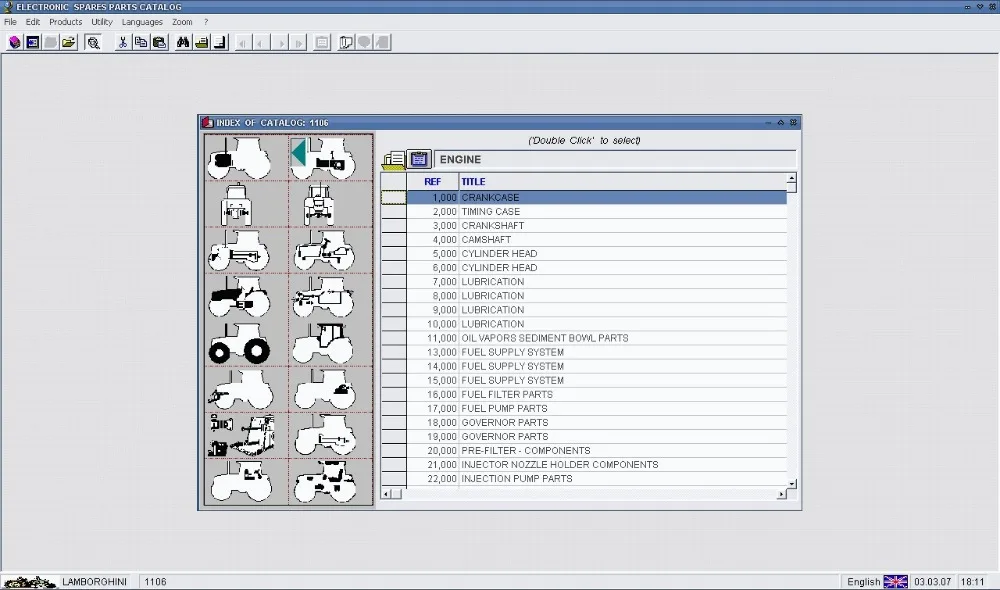
Task: Open the Edit menu
Action: pyautogui.click(x=33, y=22)
